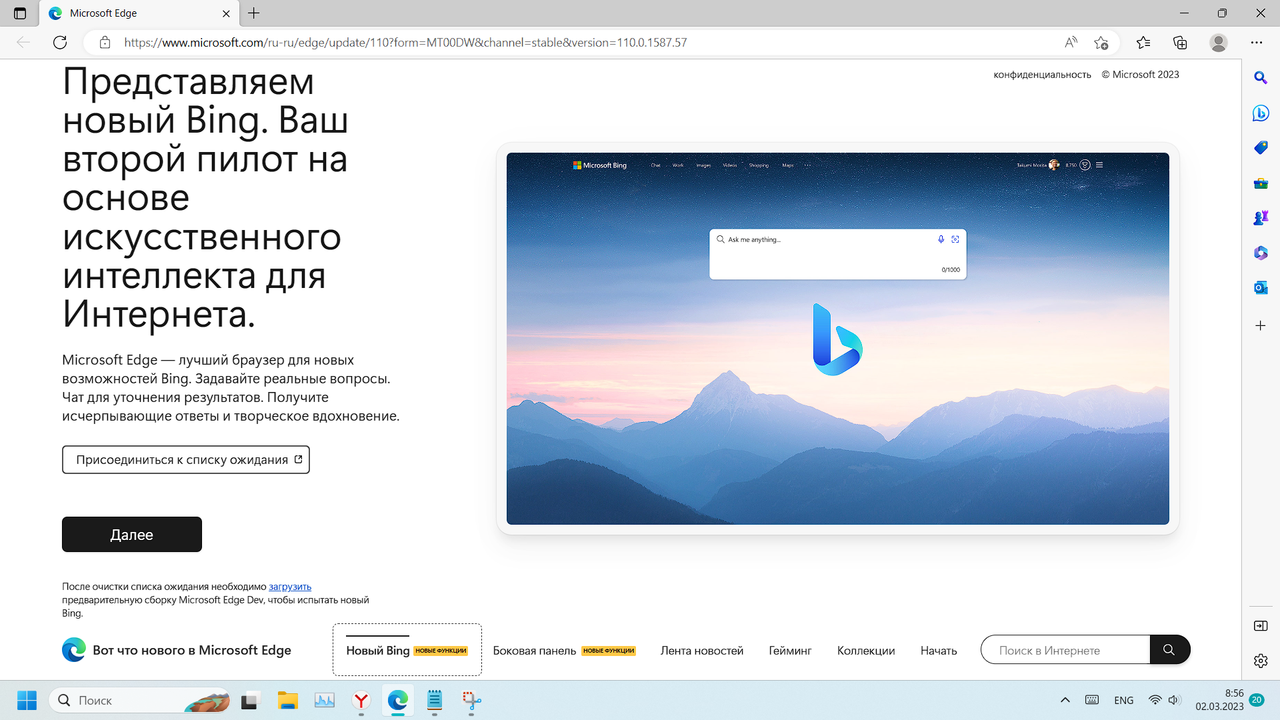Click the Edge logo next to 'Вот что нового'

point(74,650)
